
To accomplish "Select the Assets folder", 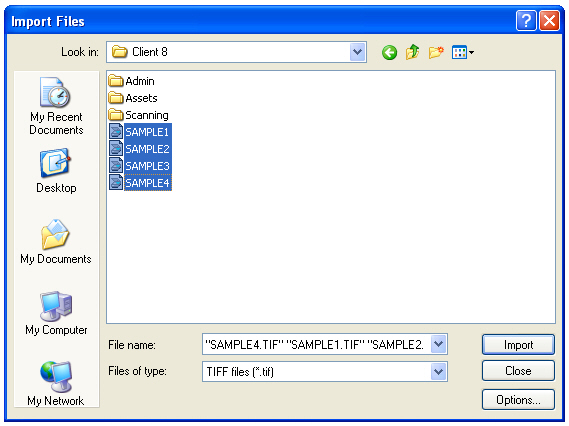I will coord(133,98).
